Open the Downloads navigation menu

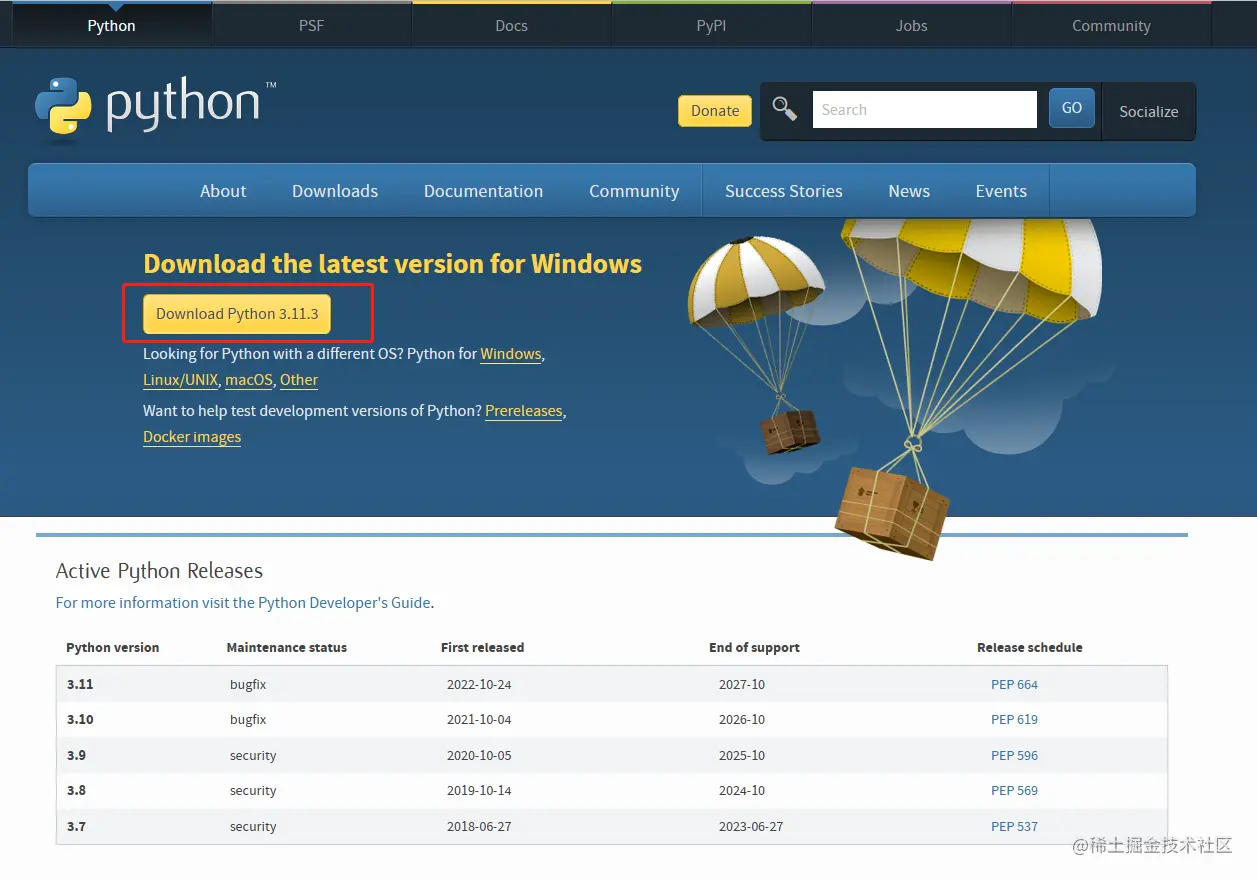point(335,191)
